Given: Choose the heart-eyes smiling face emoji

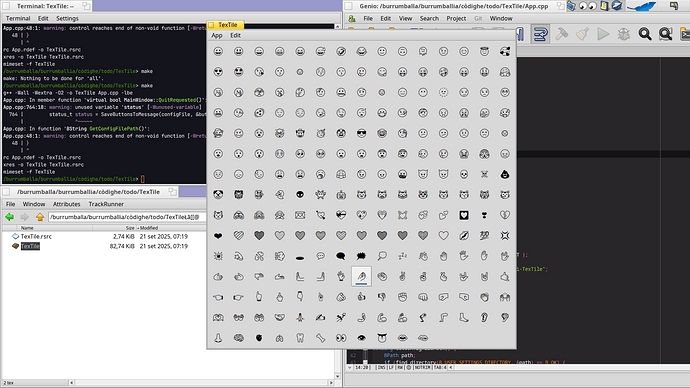Looking at the screenshot, I should pyautogui.click(x=218, y=72).
